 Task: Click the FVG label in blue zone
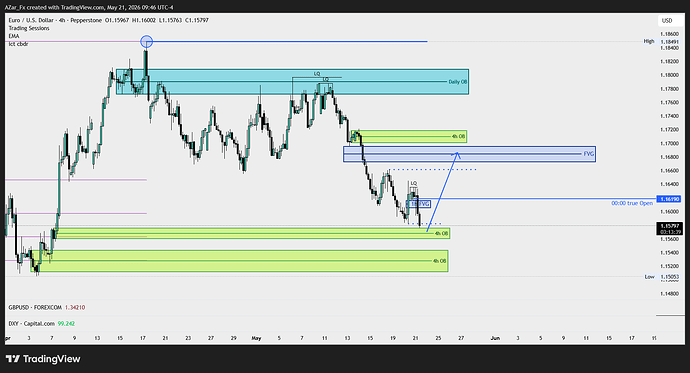tap(588, 154)
